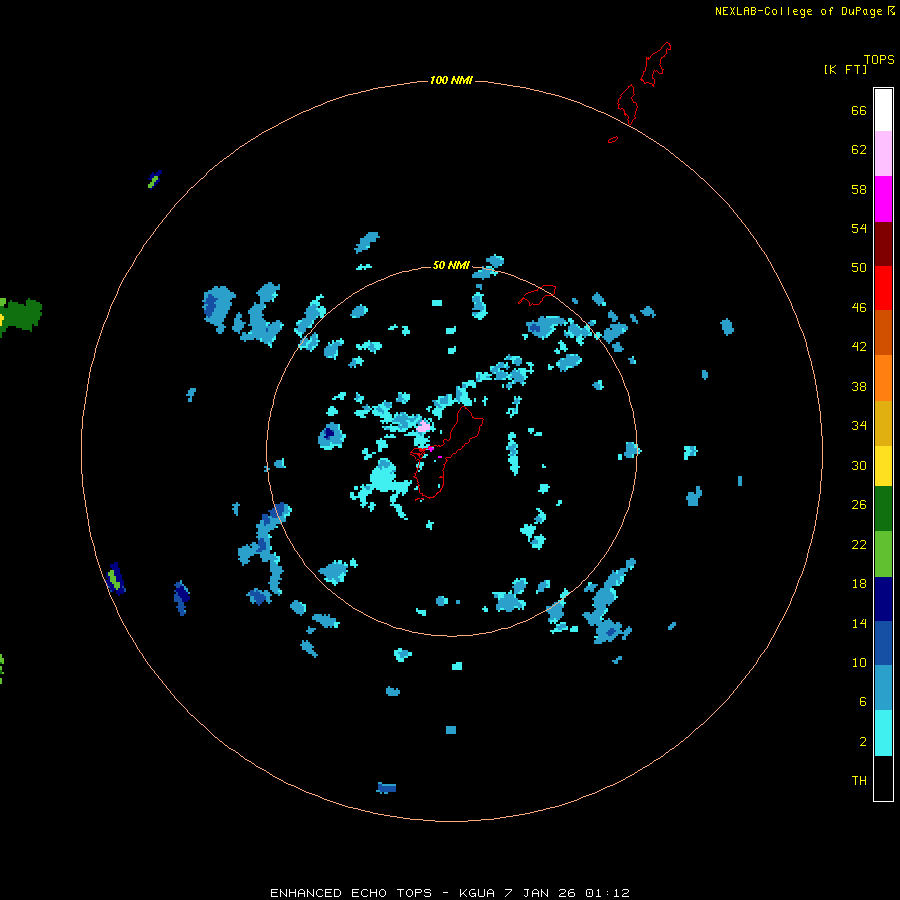Screen dimensions: 900x900
Task: Click the '10' legend value label
Action: click(x=859, y=663)
